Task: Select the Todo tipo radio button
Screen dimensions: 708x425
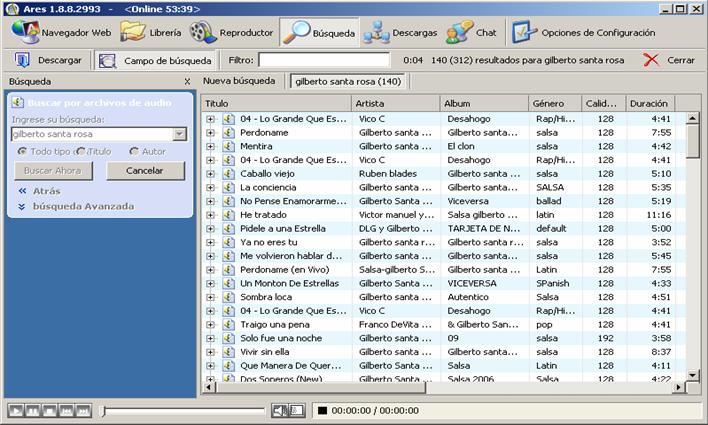Action: click(22, 151)
